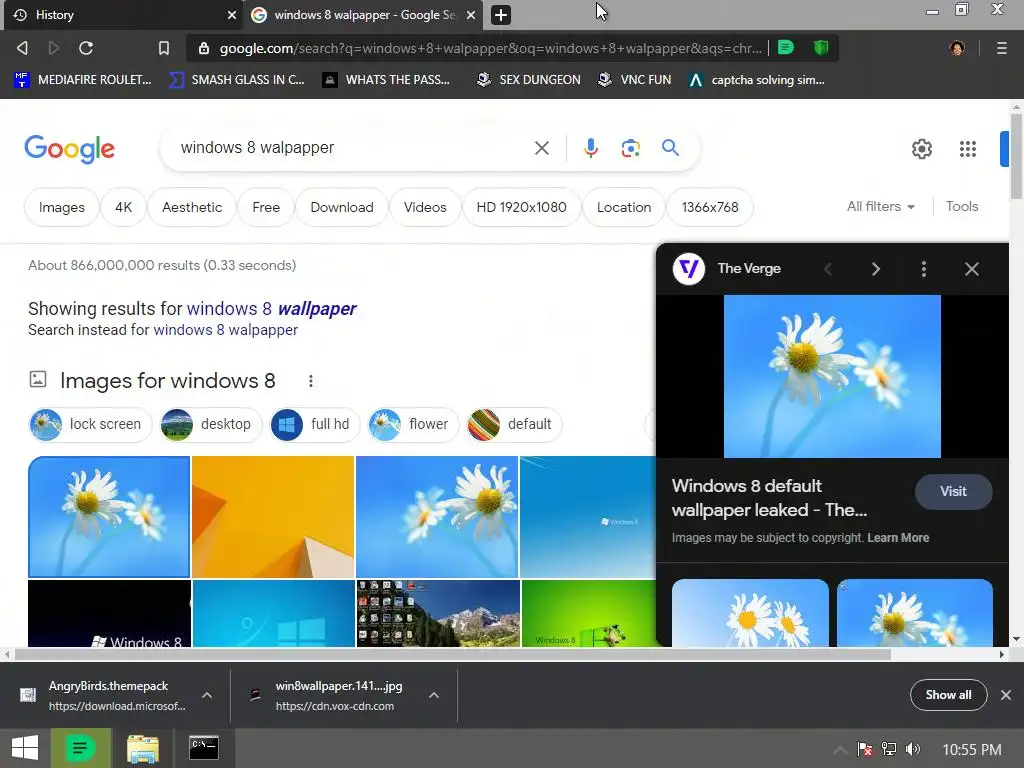The image size is (1024, 768).
Task: Select the full hd image chip
Action: pos(314,424)
